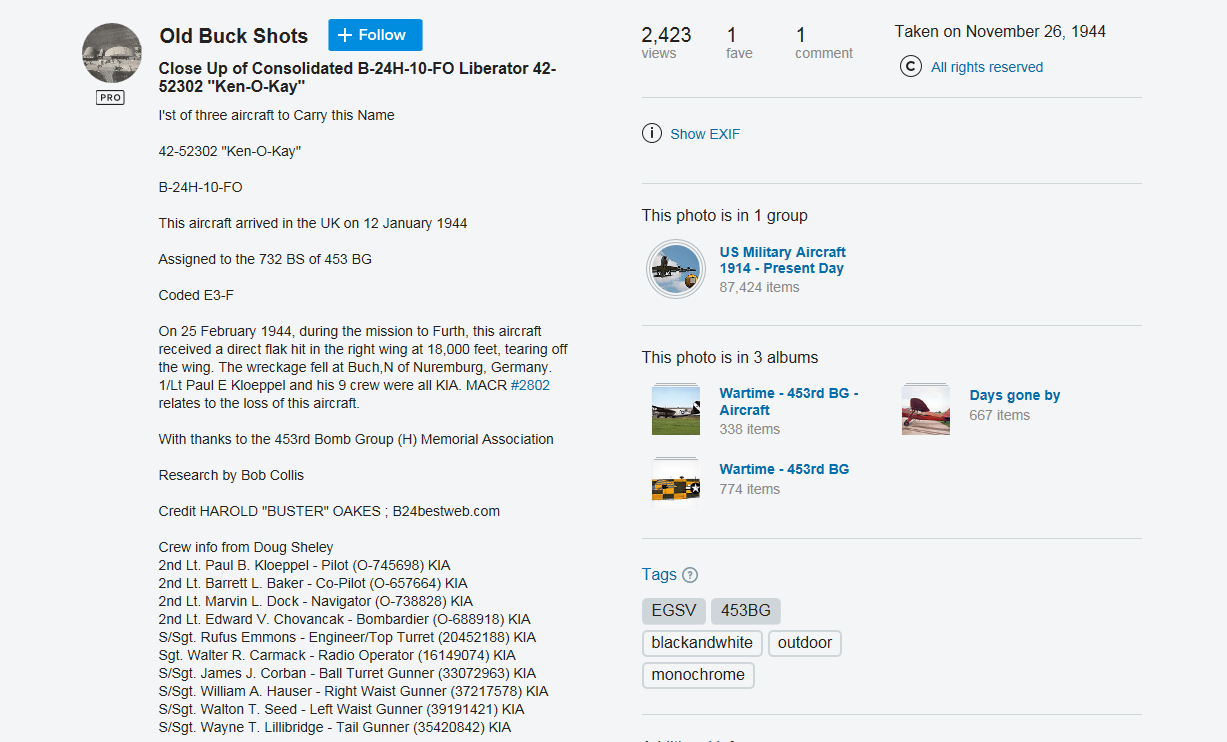Open US Military Aircraft group thumbnail

tap(675, 269)
